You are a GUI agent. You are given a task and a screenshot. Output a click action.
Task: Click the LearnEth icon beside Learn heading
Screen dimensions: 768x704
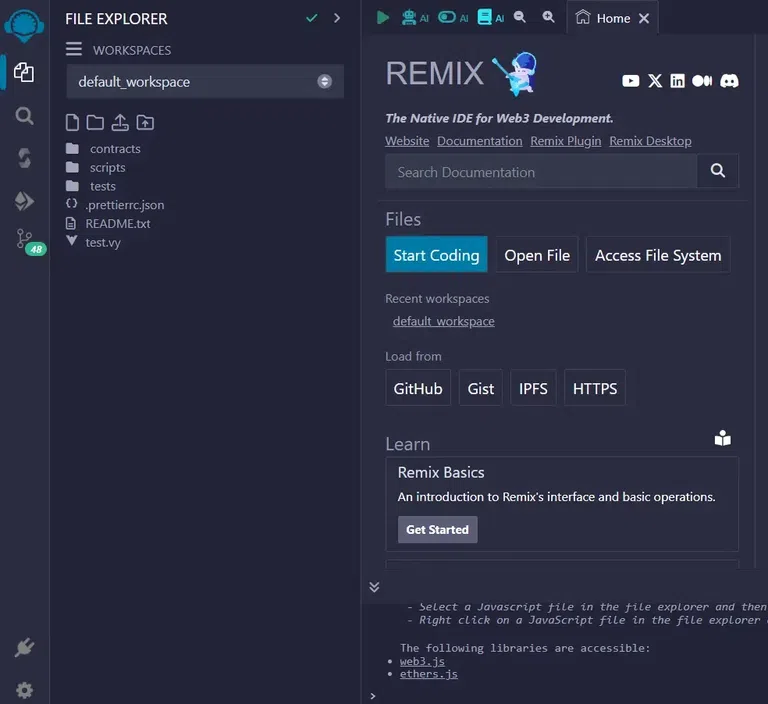click(x=722, y=438)
